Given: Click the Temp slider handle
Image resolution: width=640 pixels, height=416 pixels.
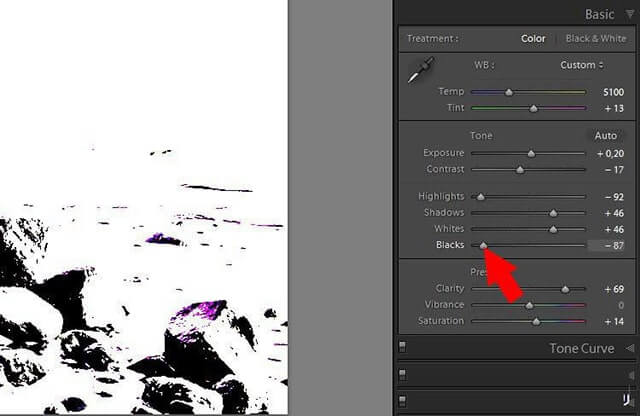Looking at the screenshot, I should 509,92.
